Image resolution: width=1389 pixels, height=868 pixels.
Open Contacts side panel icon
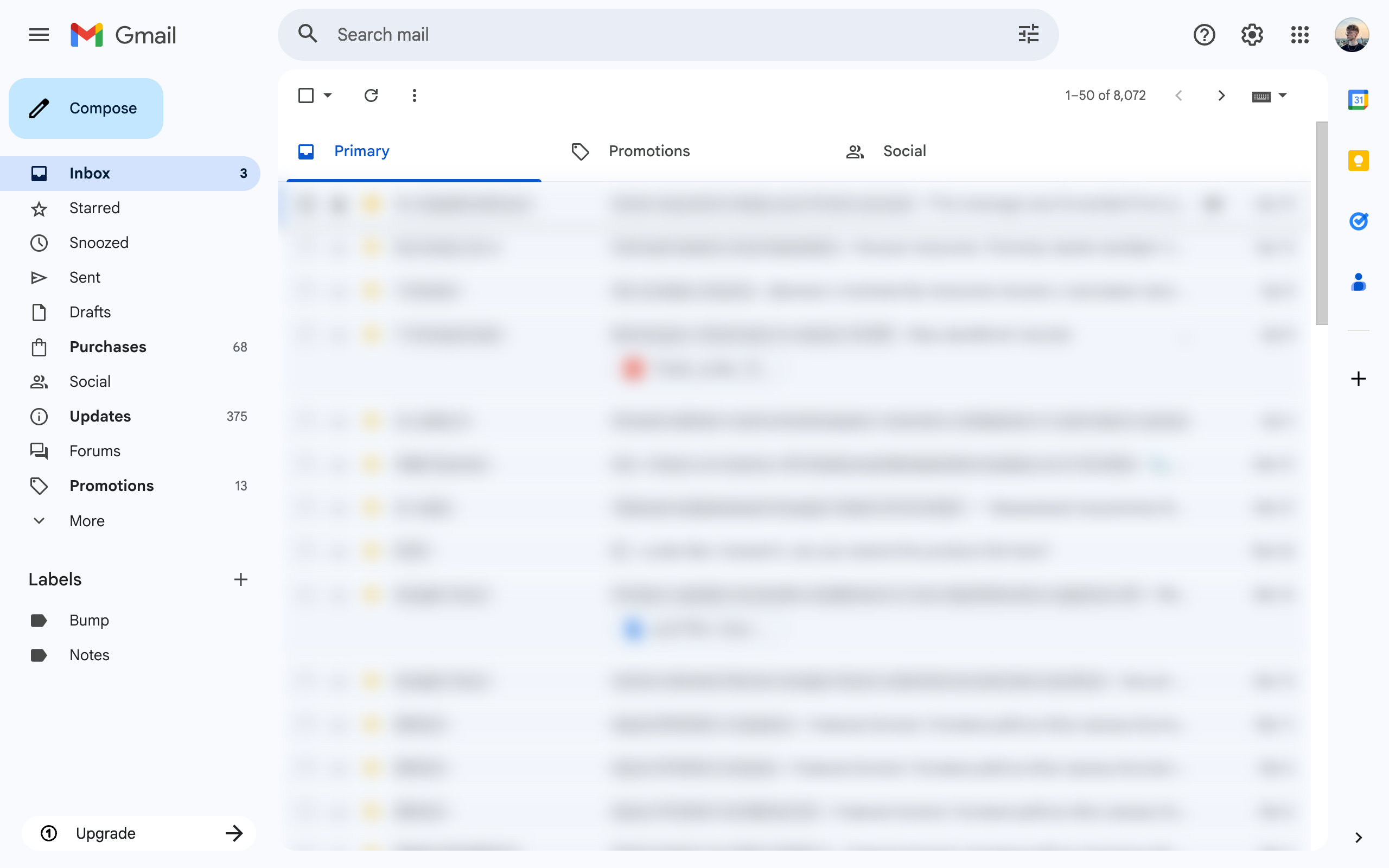tap(1358, 282)
